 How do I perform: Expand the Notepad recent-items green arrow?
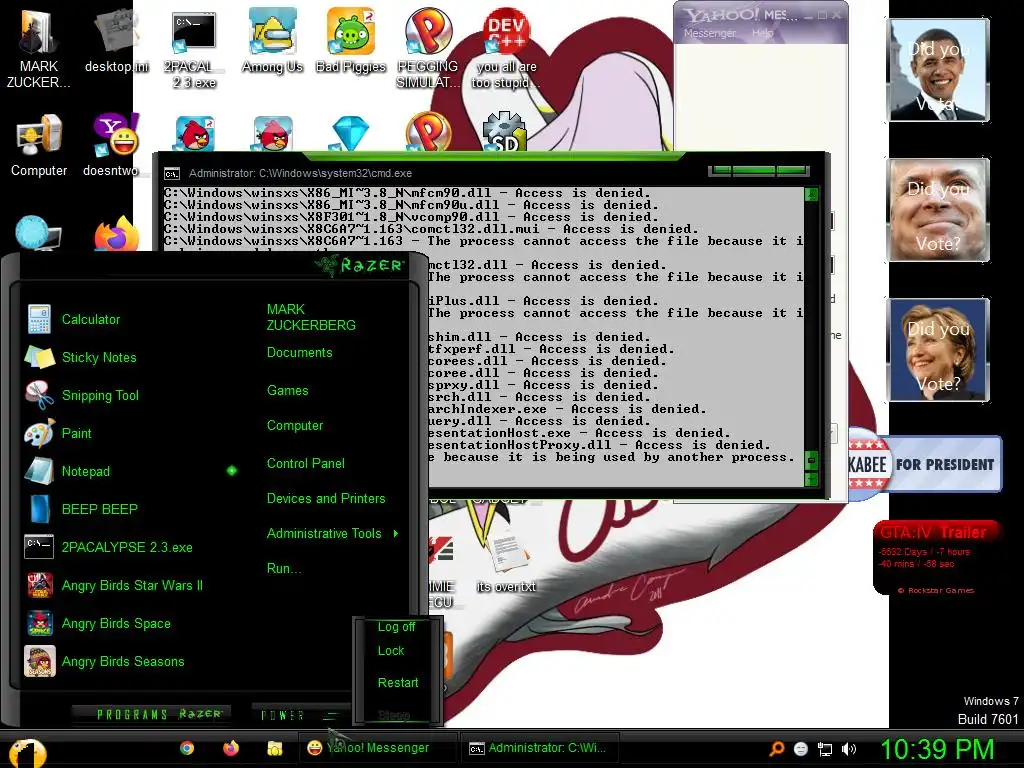pos(232,471)
